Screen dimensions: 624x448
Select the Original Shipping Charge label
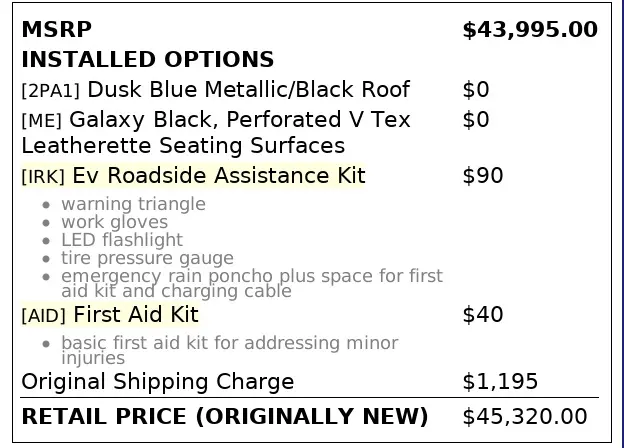point(158,381)
